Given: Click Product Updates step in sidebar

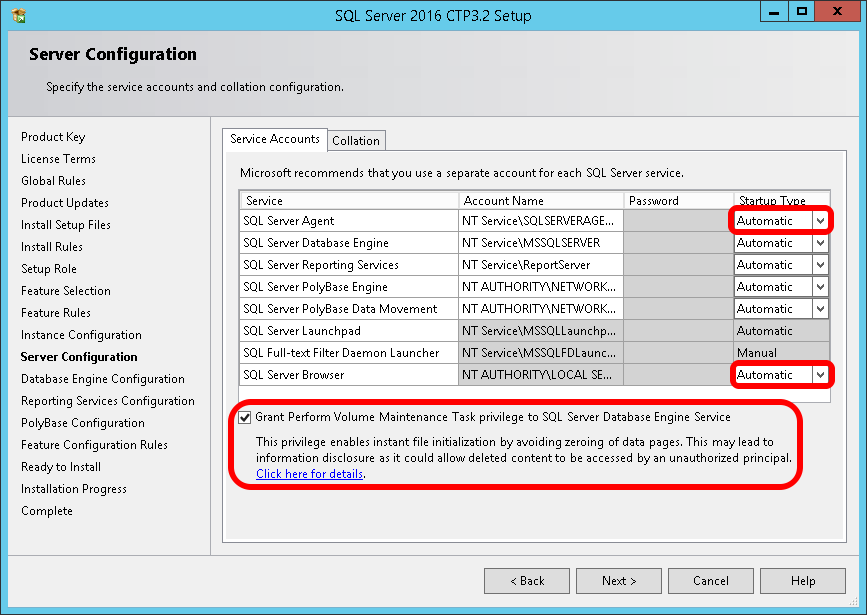Looking at the screenshot, I should [65, 203].
